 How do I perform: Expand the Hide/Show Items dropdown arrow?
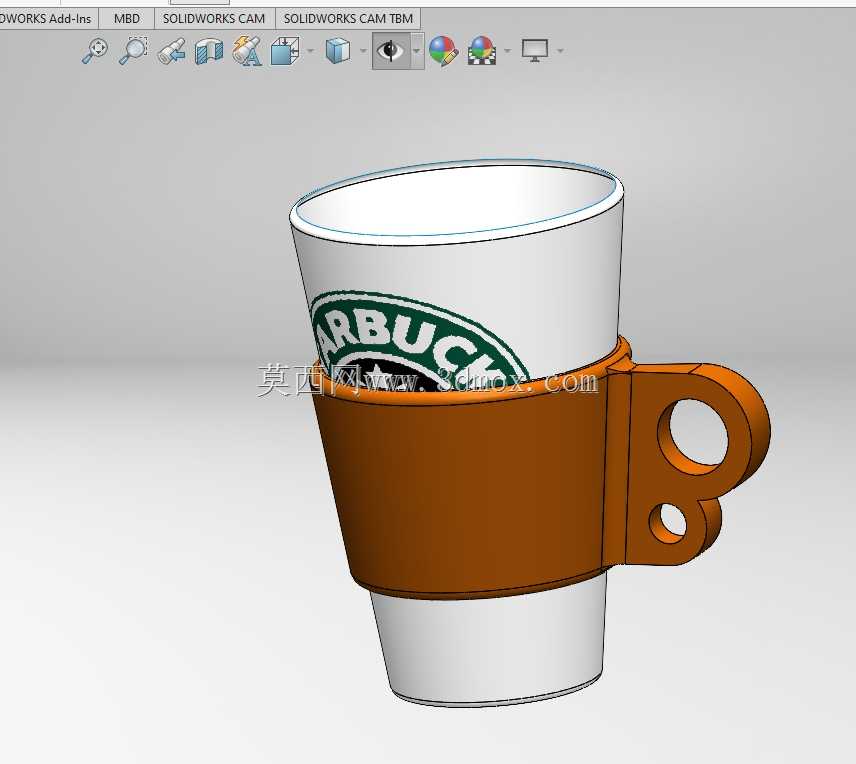pyautogui.click(x=417, y=51)
